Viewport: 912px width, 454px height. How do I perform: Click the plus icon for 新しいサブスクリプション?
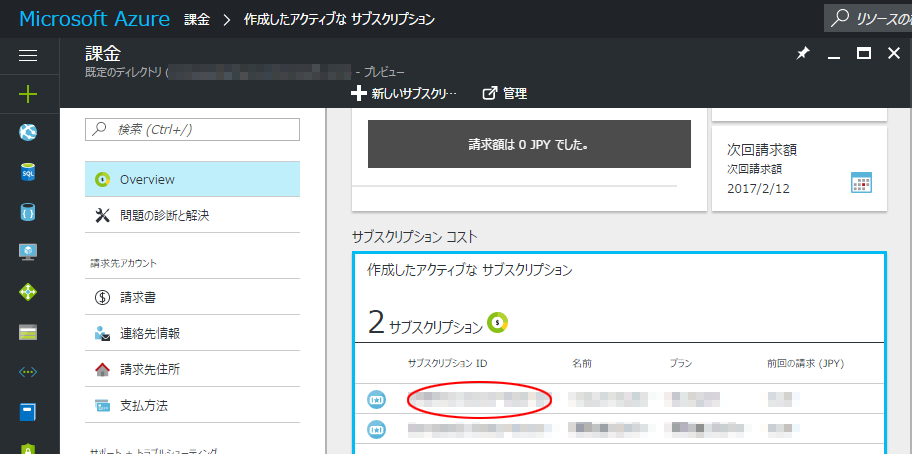(358, 93)
